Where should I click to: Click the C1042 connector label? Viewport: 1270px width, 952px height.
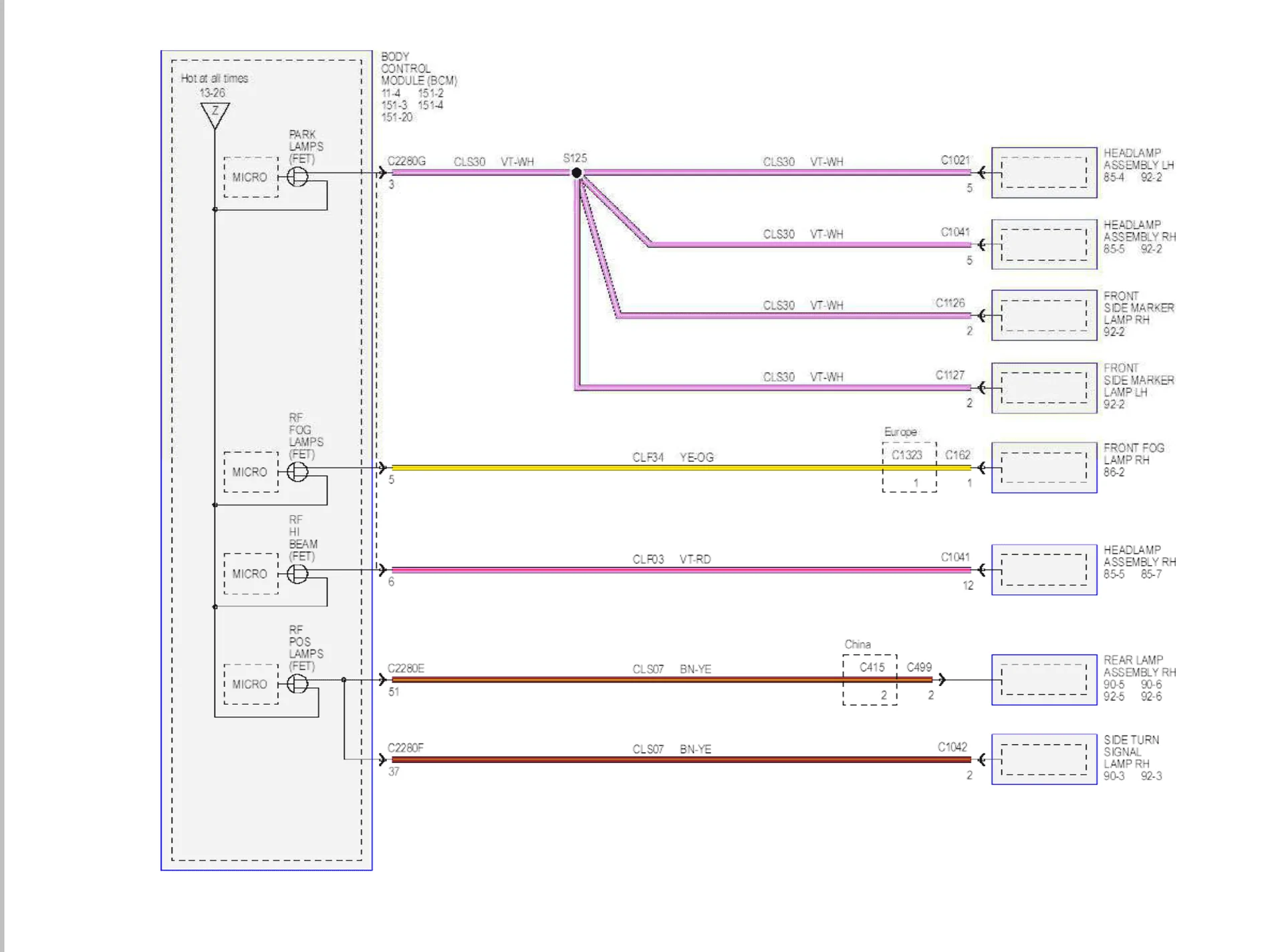click(x=952, y=747)
